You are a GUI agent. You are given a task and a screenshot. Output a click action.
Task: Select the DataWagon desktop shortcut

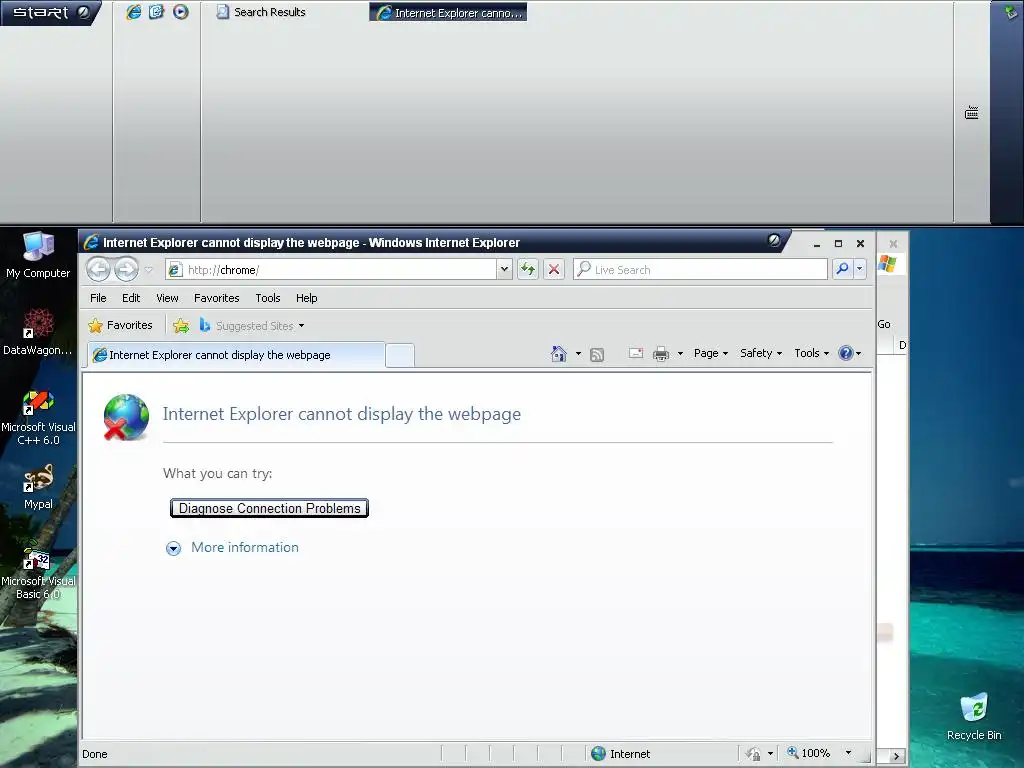point(38,332)
